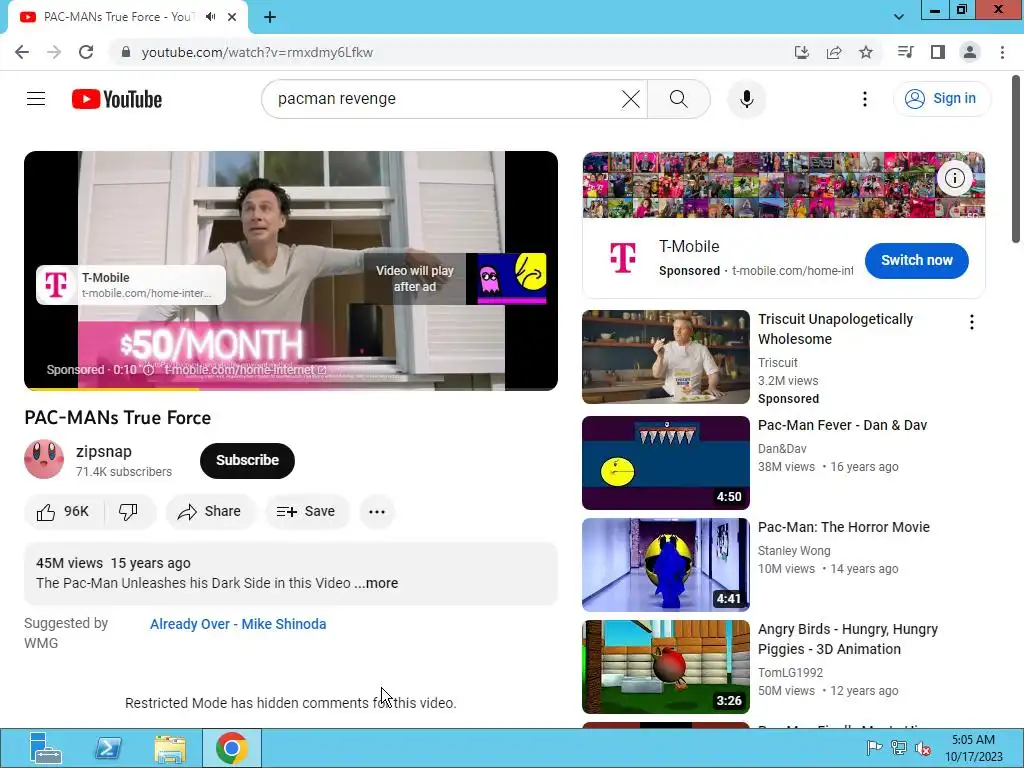Click the Switch now ad button
Image resolution: width=1024 pixels, height=768 pixels.
916,260
